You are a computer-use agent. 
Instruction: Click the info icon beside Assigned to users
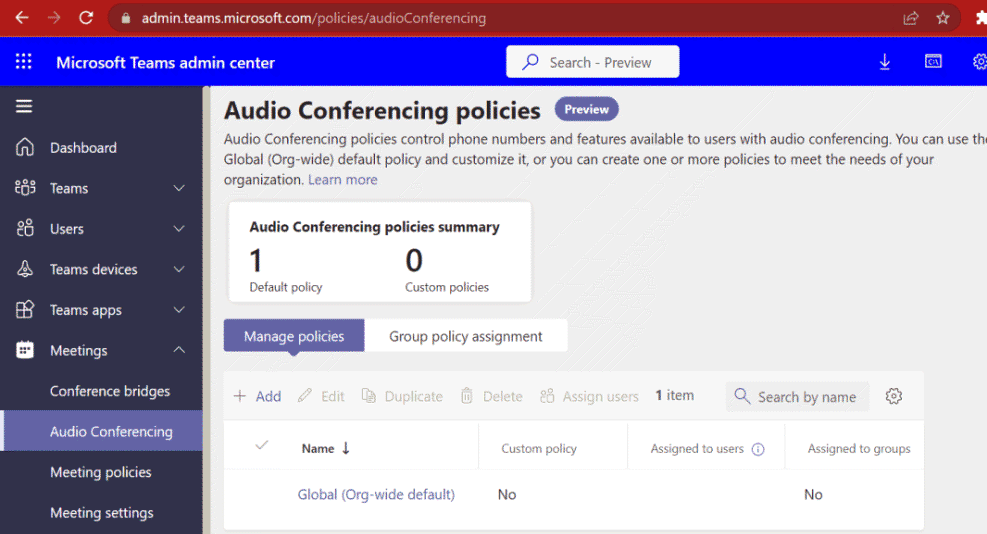(758, 449)
